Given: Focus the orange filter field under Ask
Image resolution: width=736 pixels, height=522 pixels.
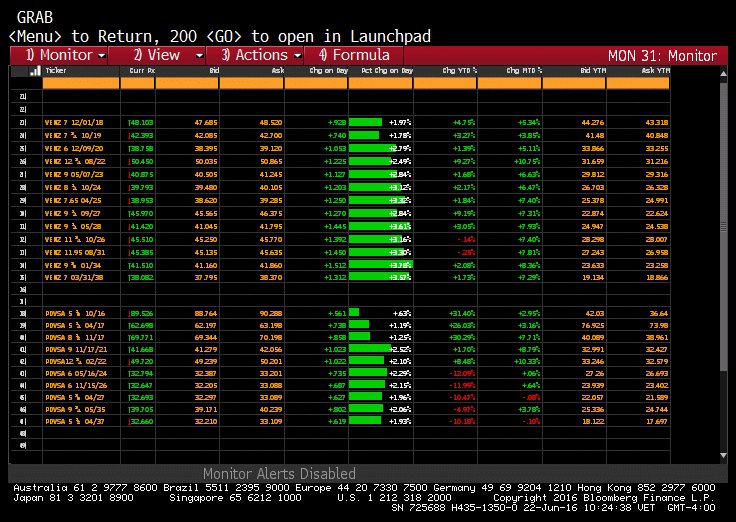Looking at the screenshot, I should pyautogui.click(x=252, y=83).
